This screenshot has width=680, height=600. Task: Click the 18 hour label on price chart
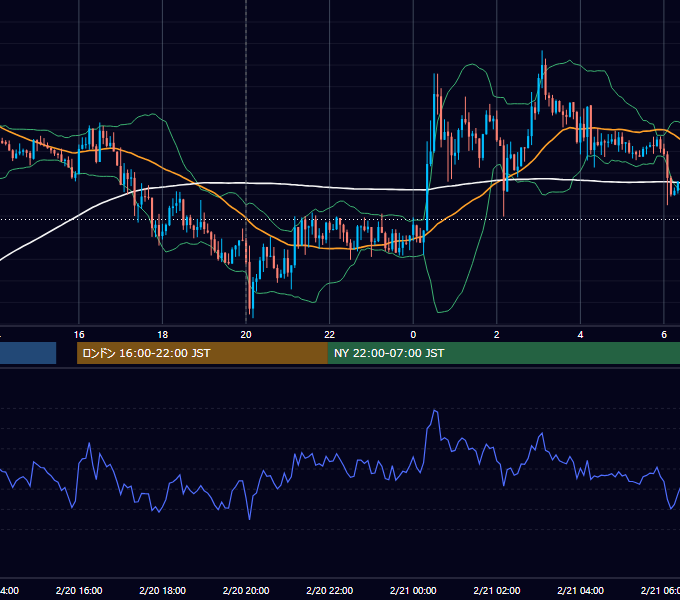click(163, 335)
